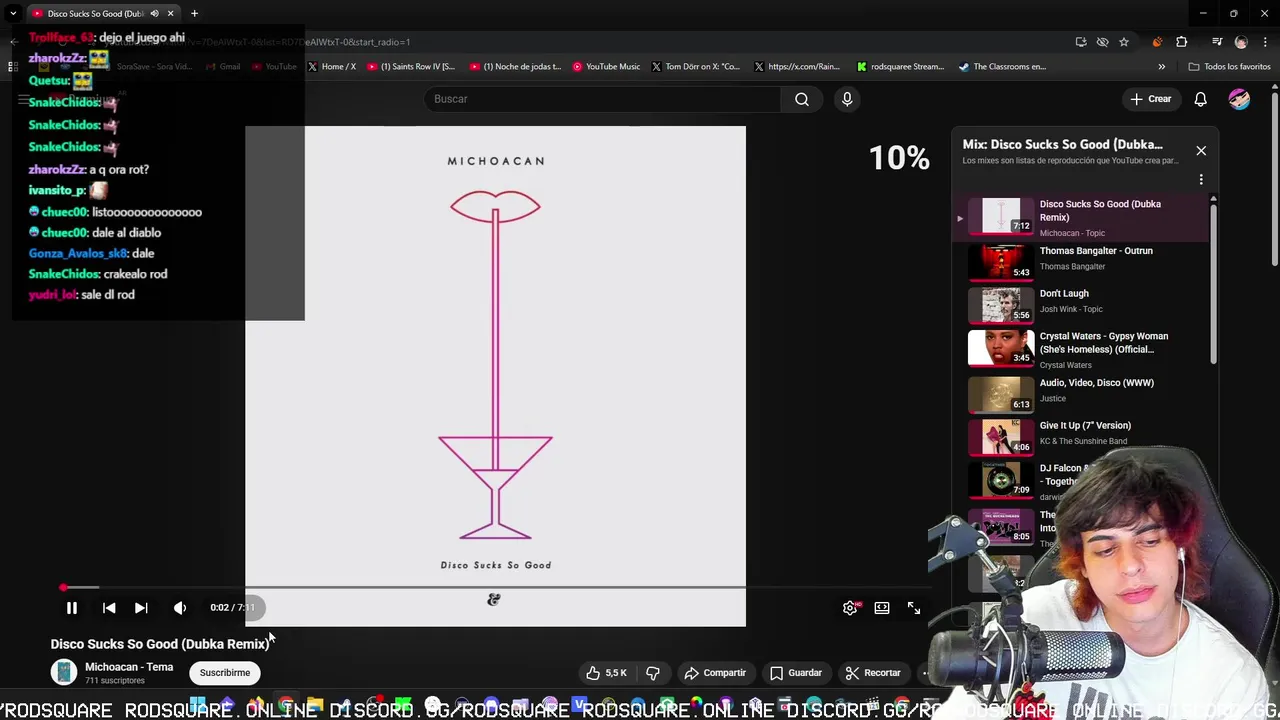Mute the tab via speaker icon
This screenshot has width=1280, height=720.
(154, 13)
